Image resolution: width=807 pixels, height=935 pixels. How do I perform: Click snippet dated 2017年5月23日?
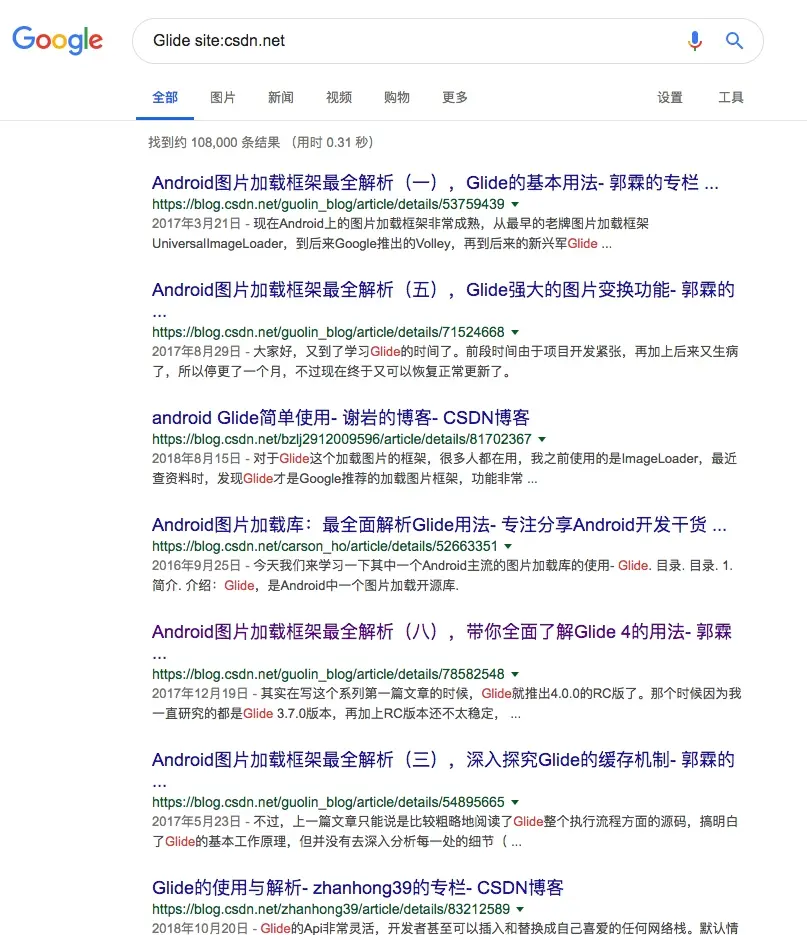point(445,831)
